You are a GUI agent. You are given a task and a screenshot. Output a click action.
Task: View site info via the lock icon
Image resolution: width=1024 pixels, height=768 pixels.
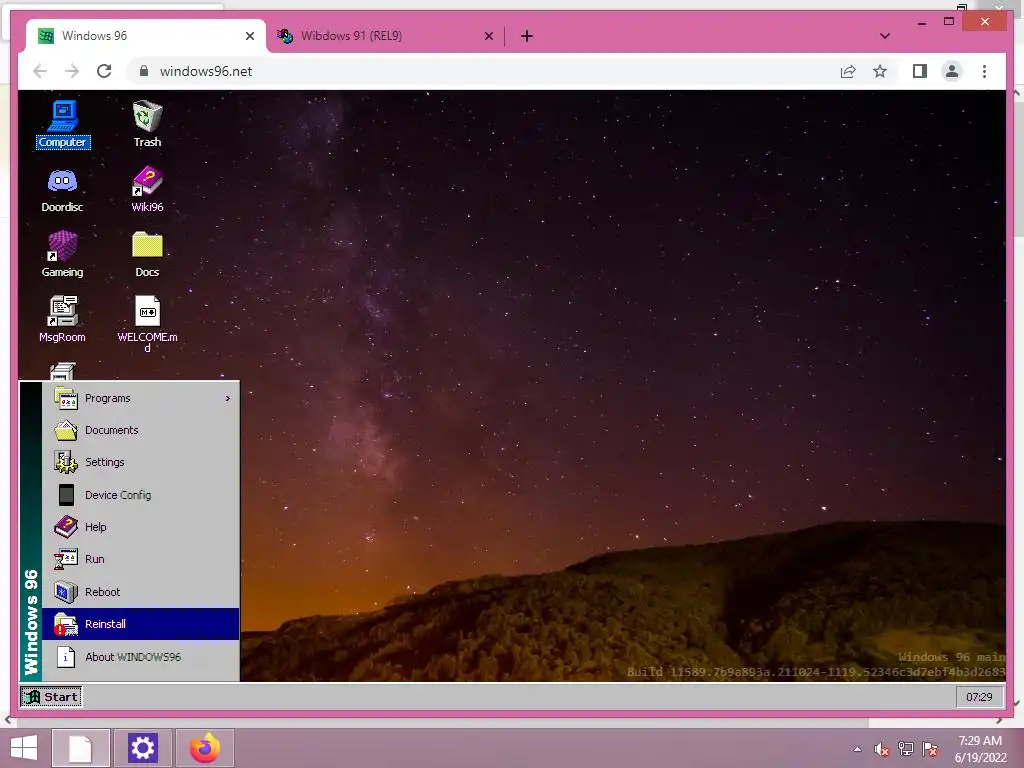(x=144, y=71)
